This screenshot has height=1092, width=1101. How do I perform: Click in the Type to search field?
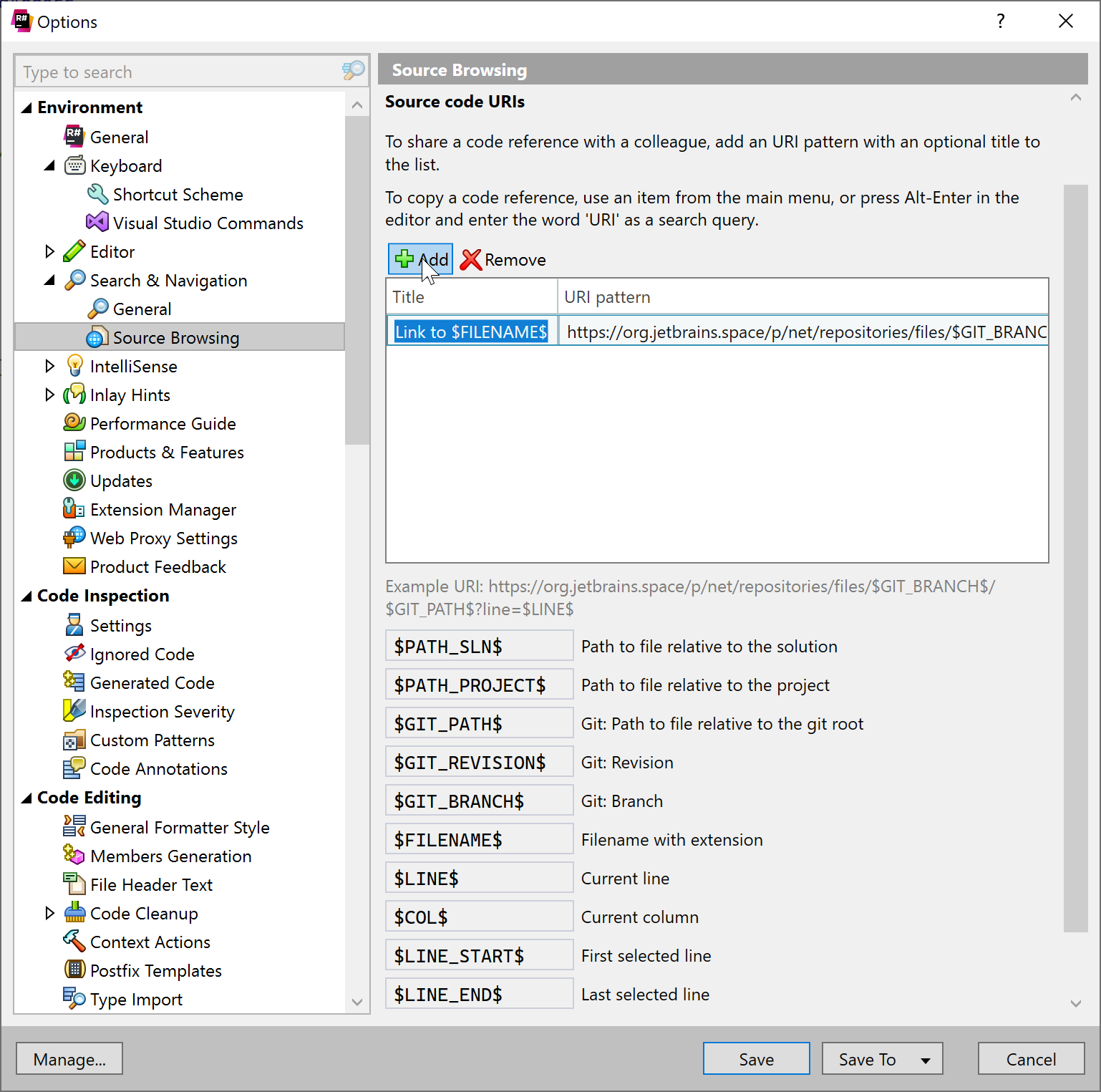tap(179, 72)
